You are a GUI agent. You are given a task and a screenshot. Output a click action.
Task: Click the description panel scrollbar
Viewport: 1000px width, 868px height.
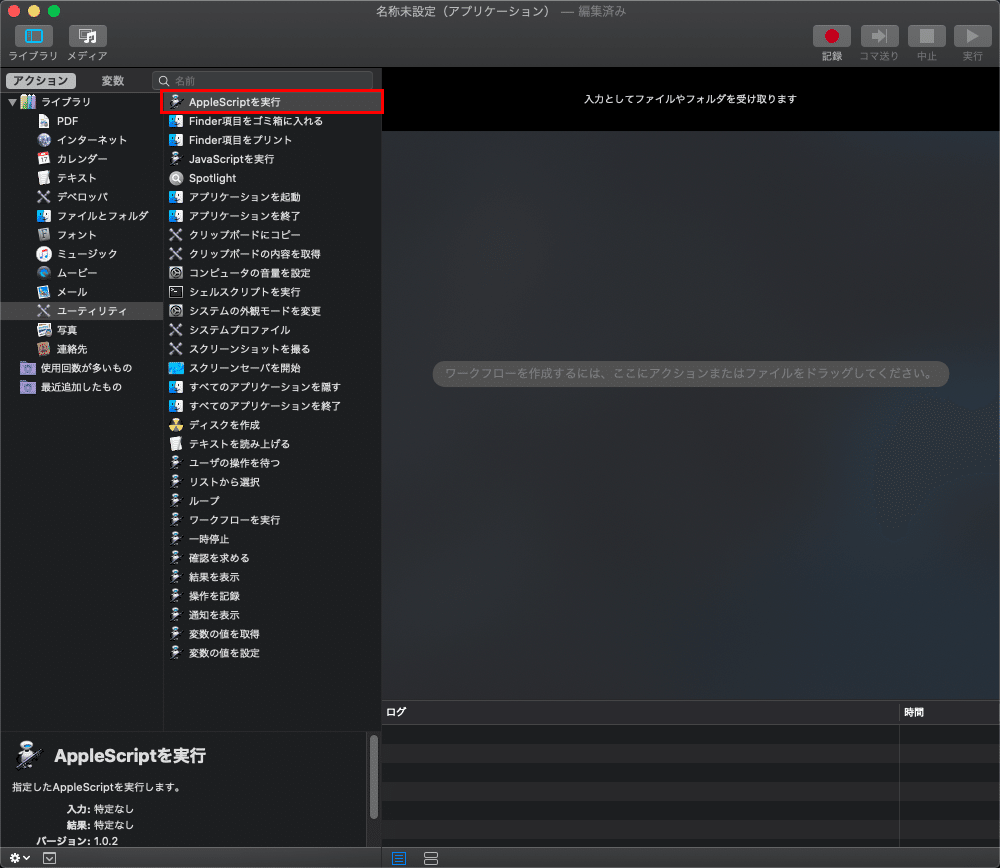(374, 776)
